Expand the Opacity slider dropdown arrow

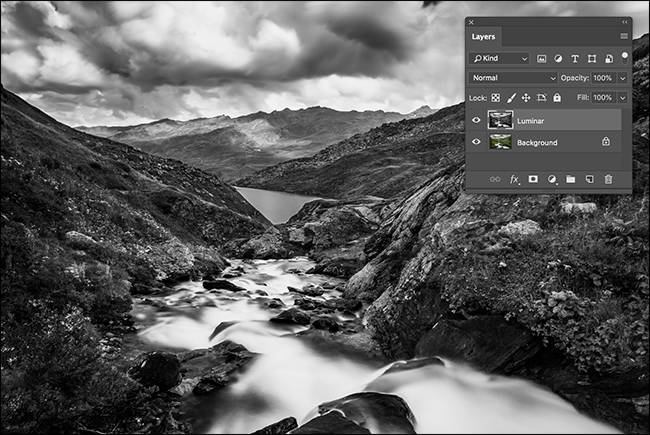click(x=622, y=78)
